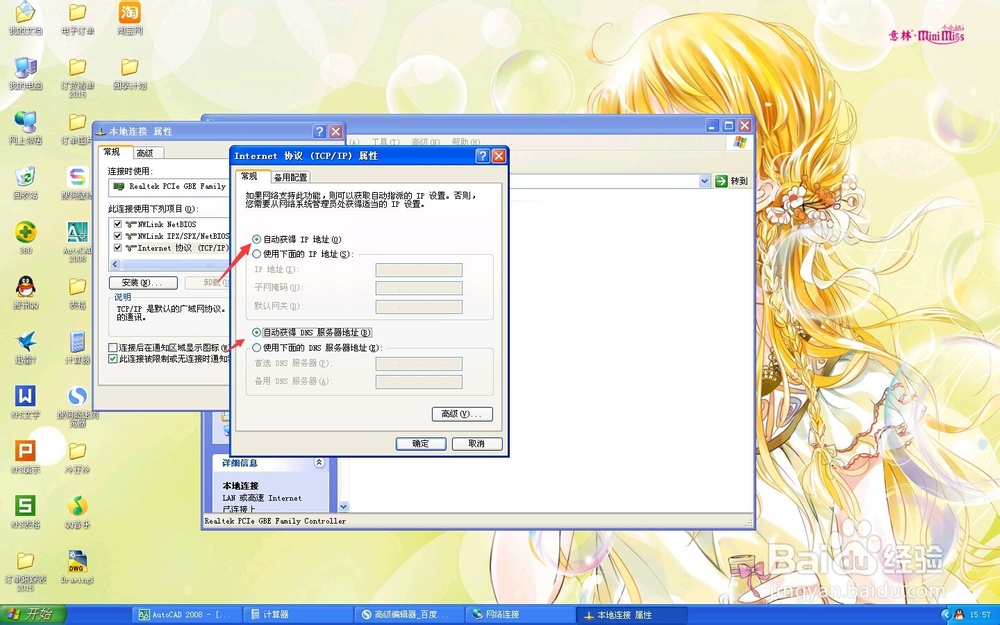Launch AutoCAD 2008 from desktop
Screen dimensions: 1000x625
pyautogui.click(x=77, y=241)
